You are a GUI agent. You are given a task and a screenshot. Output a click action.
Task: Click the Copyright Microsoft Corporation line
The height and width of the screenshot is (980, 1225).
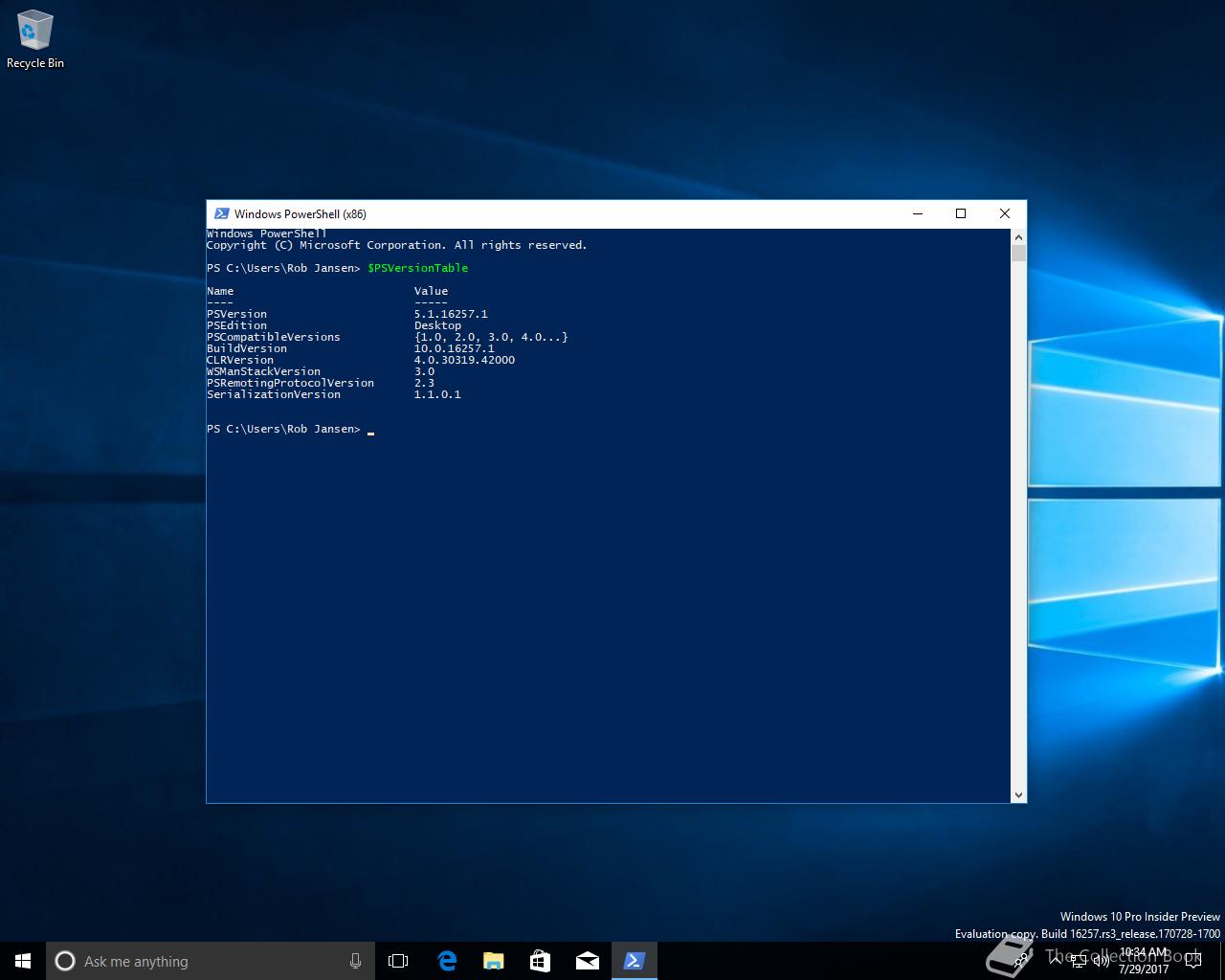pos(397,245)
